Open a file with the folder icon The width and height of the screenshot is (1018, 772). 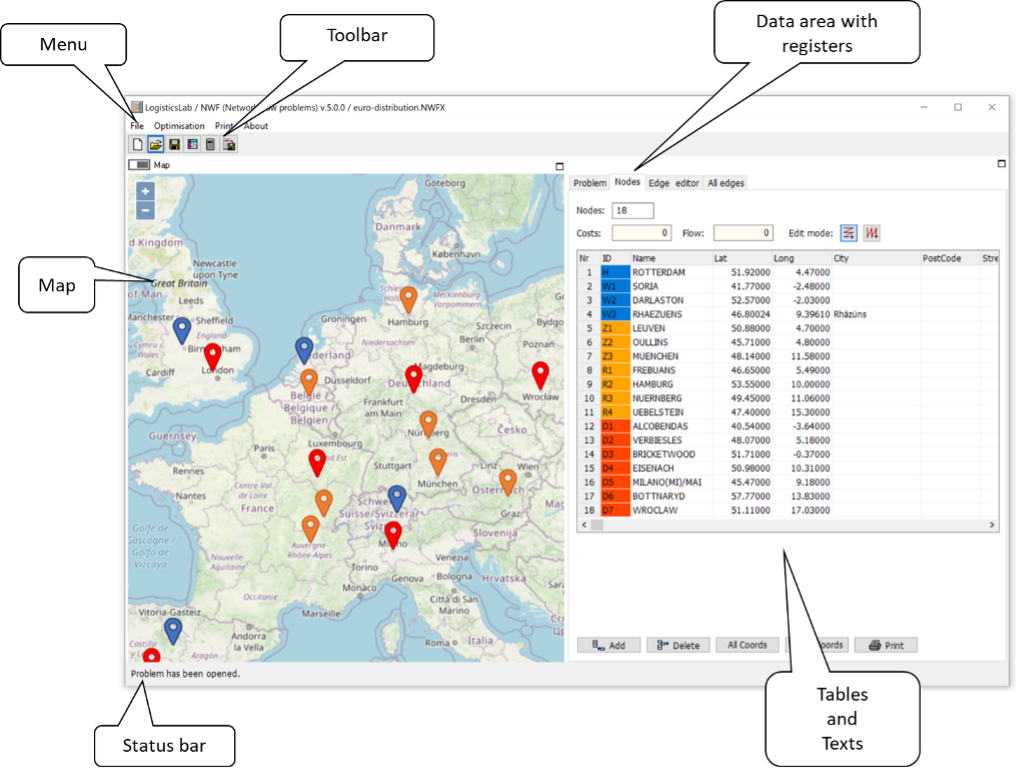(156, 145)
